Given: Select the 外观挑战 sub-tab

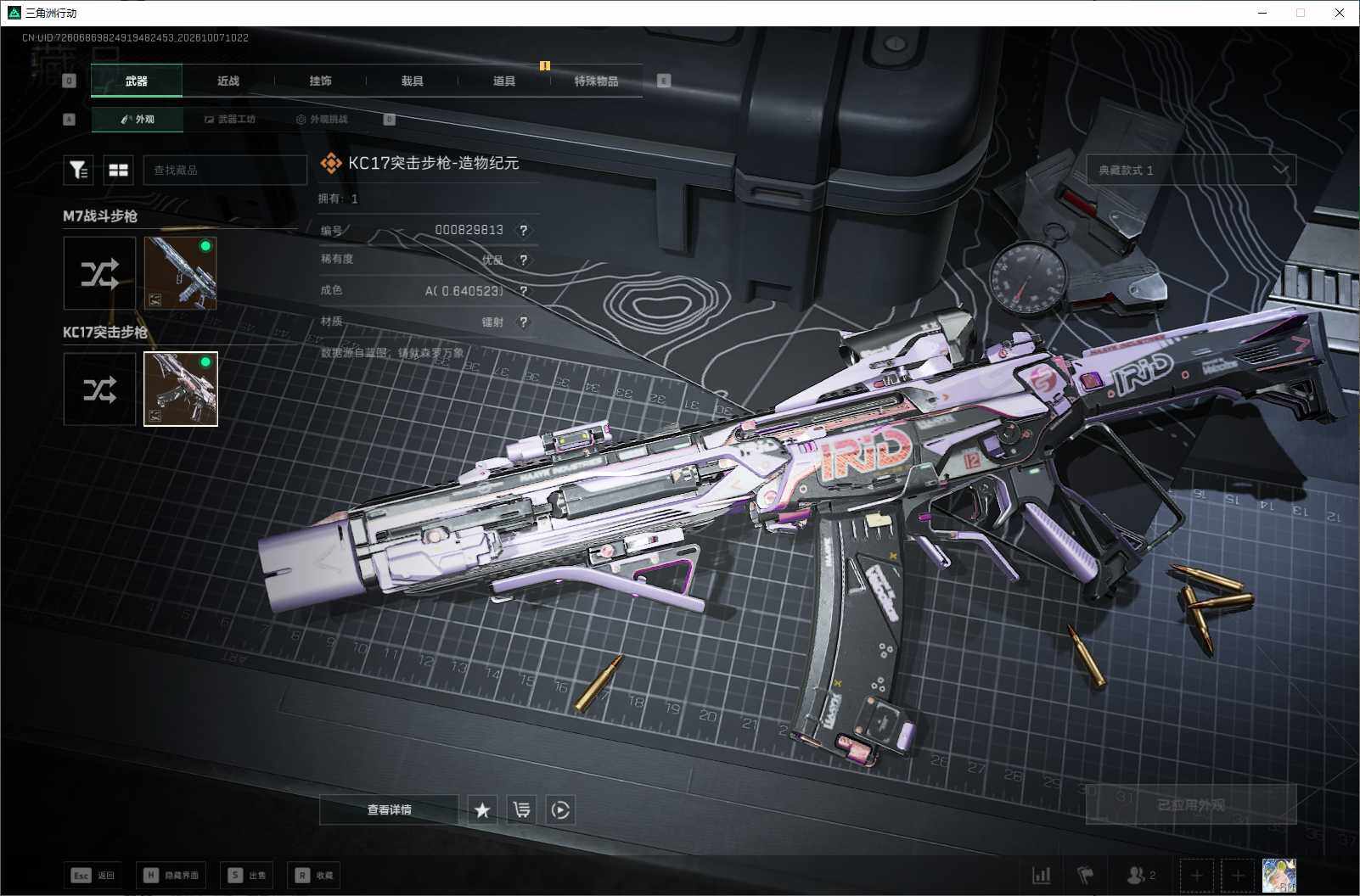Looking at the screenshot, I should tap(322, 120).
